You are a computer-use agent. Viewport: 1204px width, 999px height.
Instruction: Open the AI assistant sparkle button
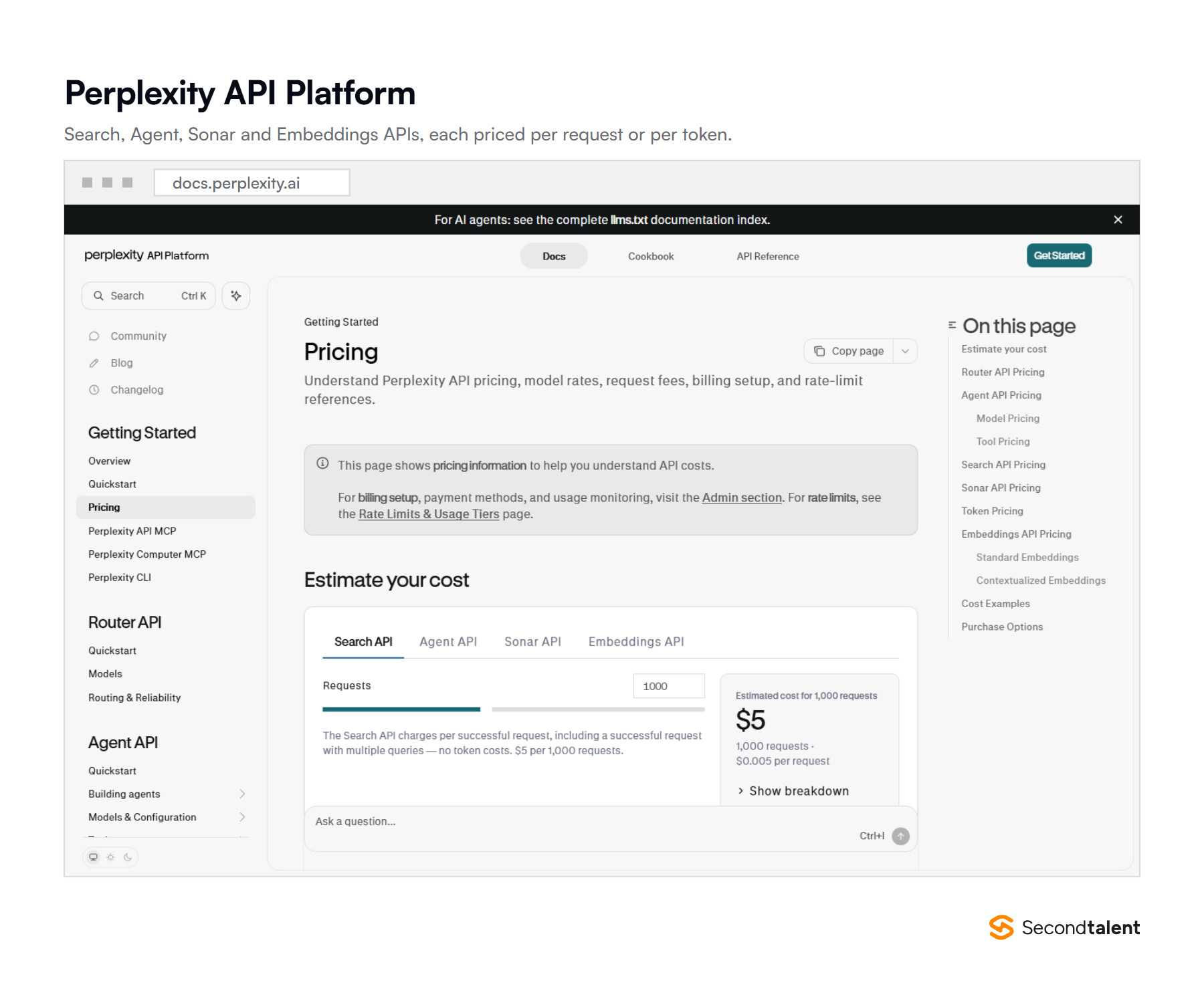pyautogui.click(x=236, y=296)
